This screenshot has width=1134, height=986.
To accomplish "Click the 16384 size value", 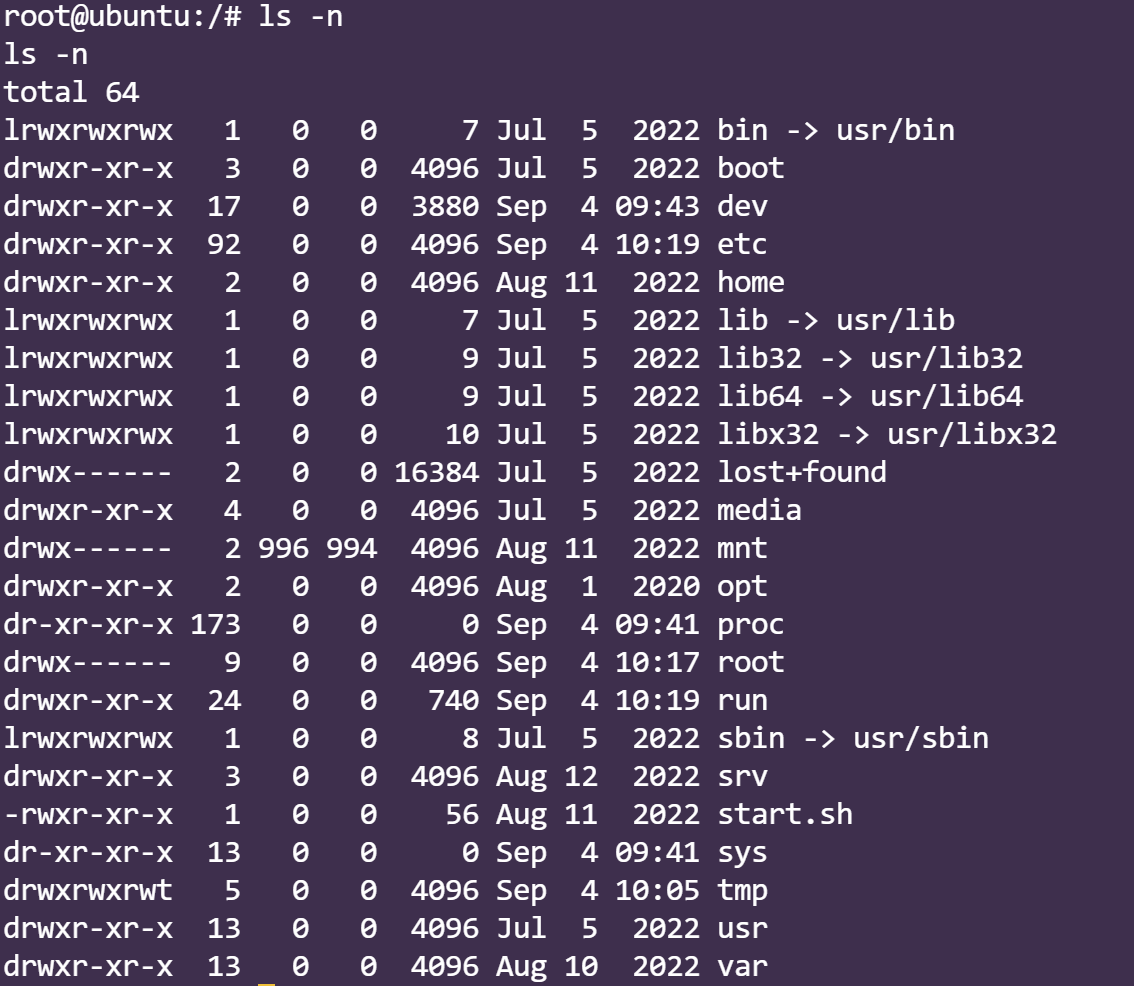I will pos(436,471).
